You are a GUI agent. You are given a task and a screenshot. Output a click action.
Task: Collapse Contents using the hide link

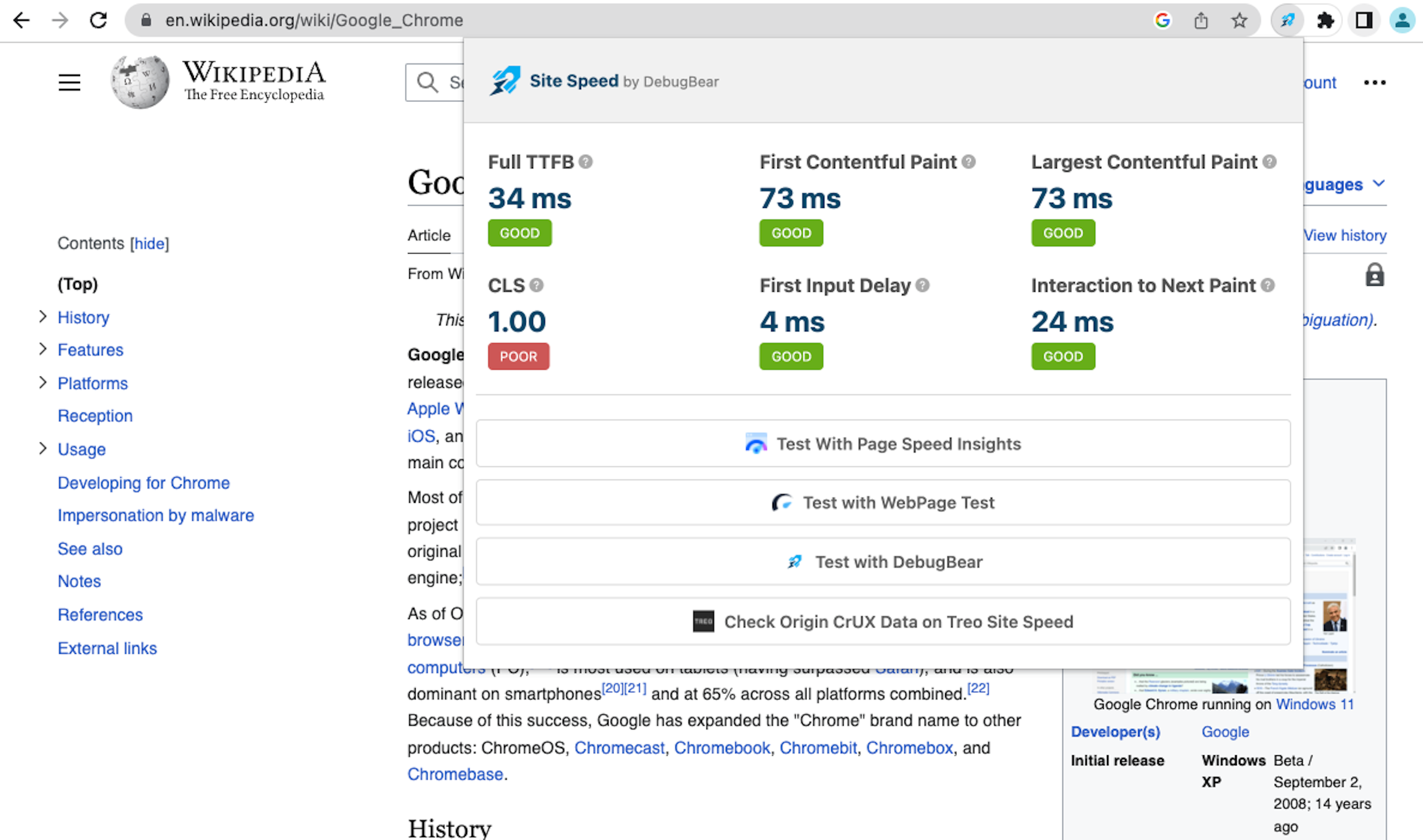[149, 244]
